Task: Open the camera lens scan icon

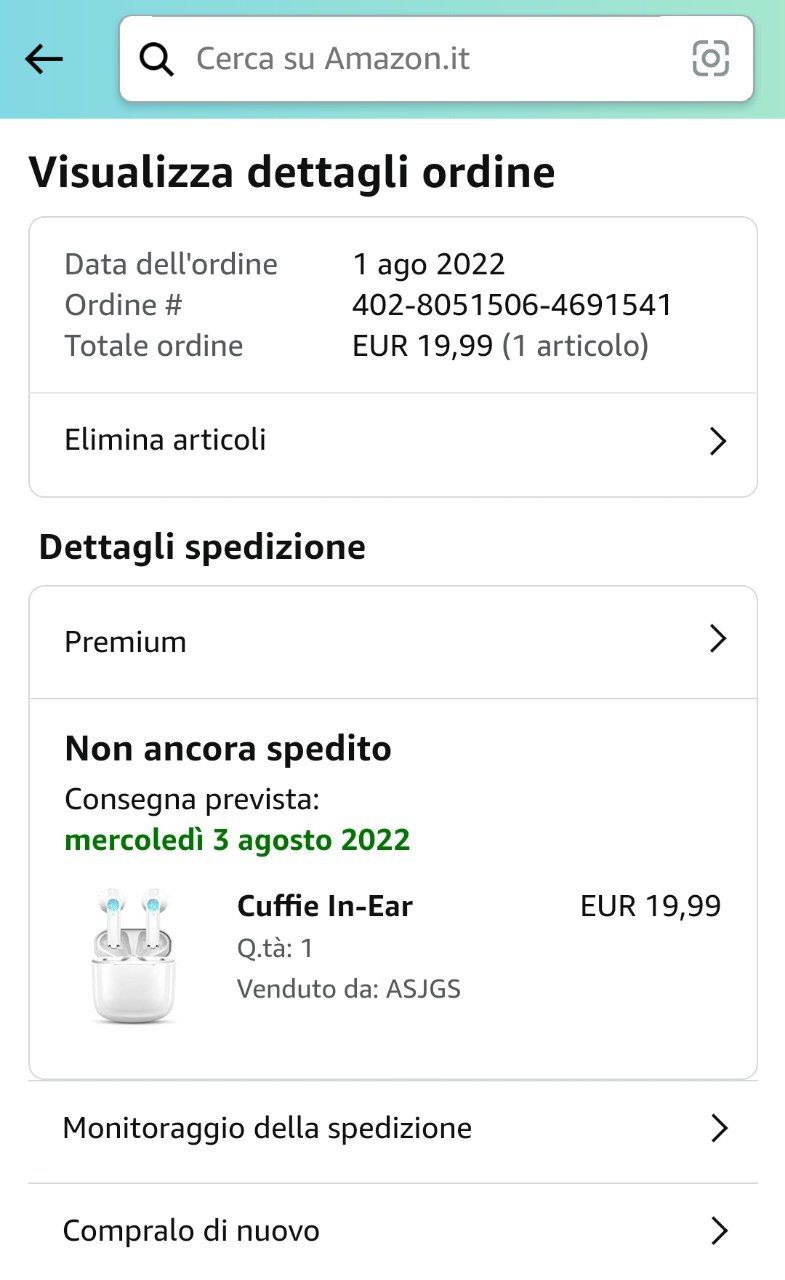Action: [x=710, y=59]
